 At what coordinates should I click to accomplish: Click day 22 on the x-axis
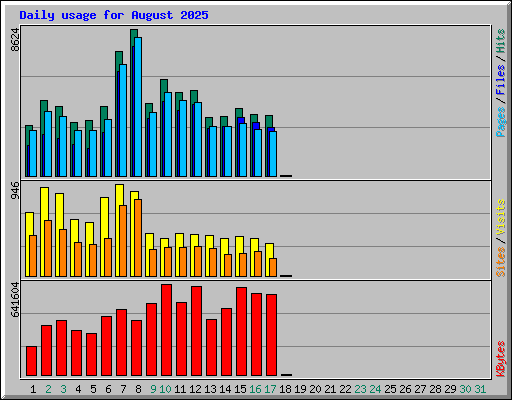pyautogui.click(x=345, y=389)
